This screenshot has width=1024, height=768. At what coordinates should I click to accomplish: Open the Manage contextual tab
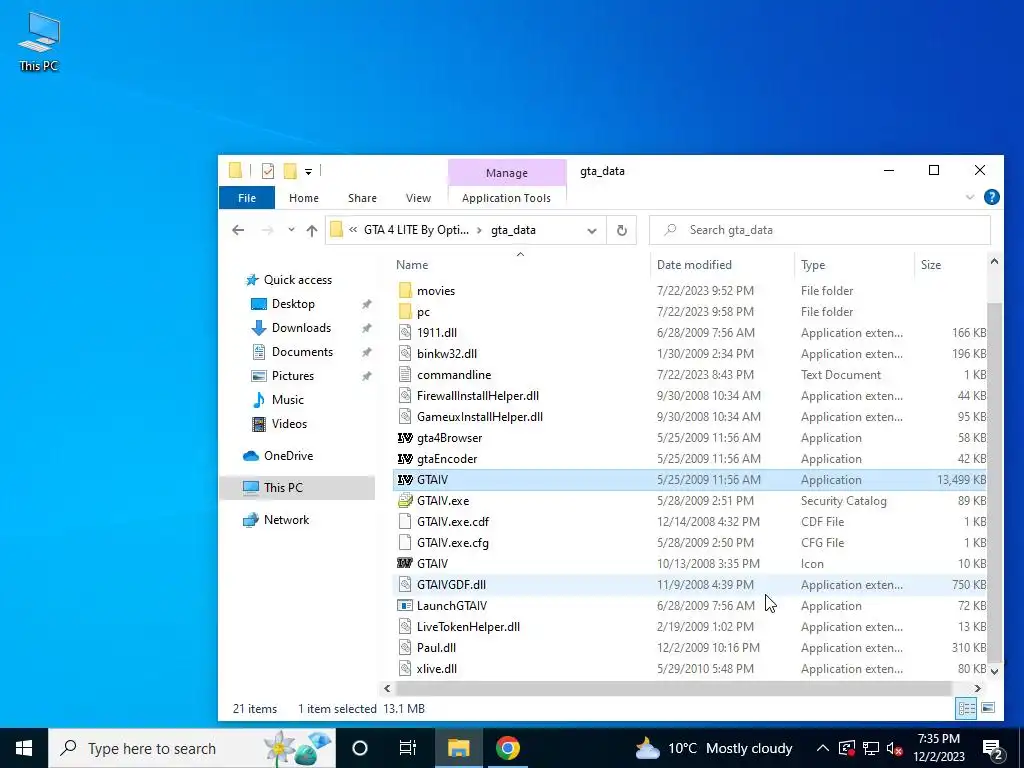[x=507, y=173]
